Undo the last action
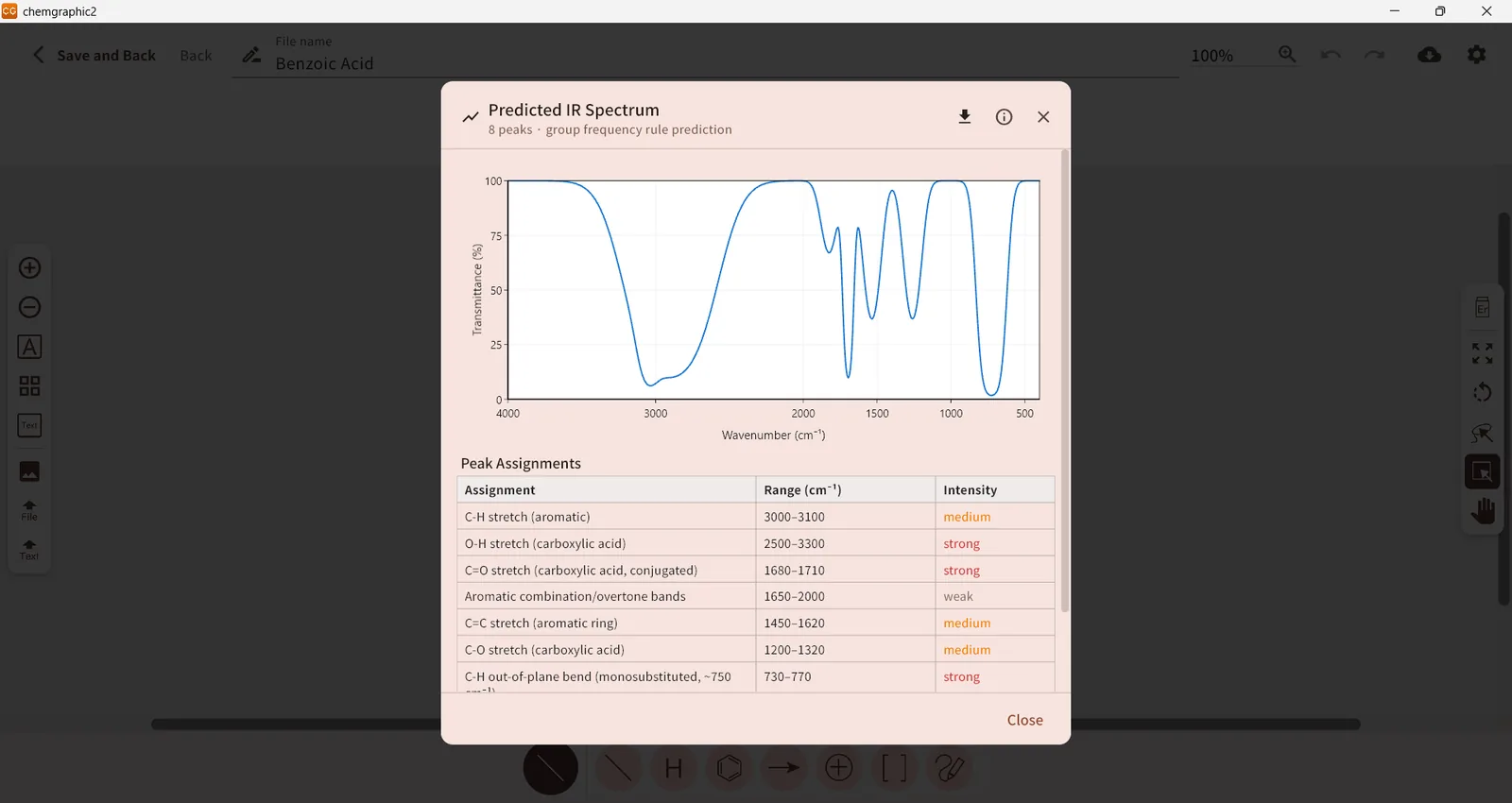The image size is (1512, 803). point(1331,55)
